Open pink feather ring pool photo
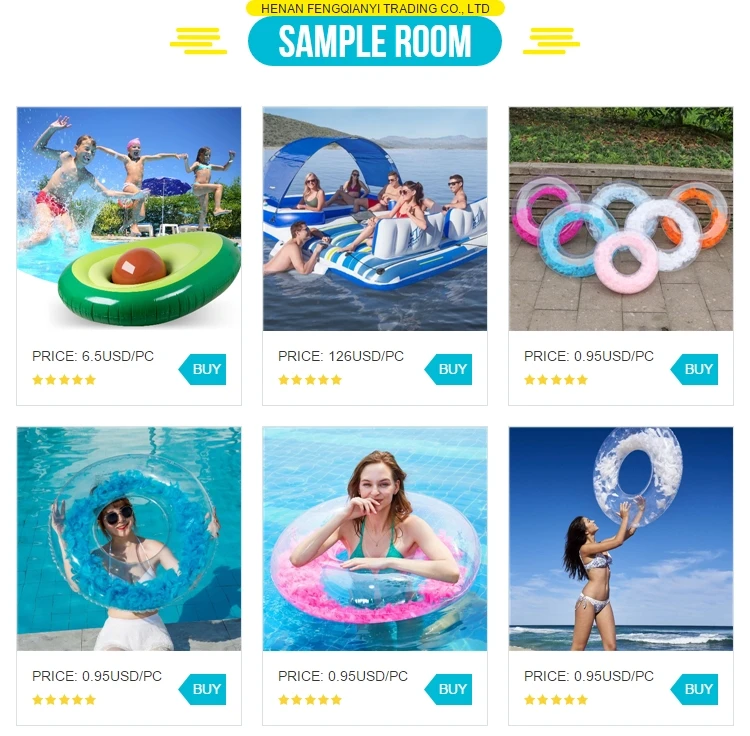This screenshot has height=736, width=750. click(x=375, y=539)
